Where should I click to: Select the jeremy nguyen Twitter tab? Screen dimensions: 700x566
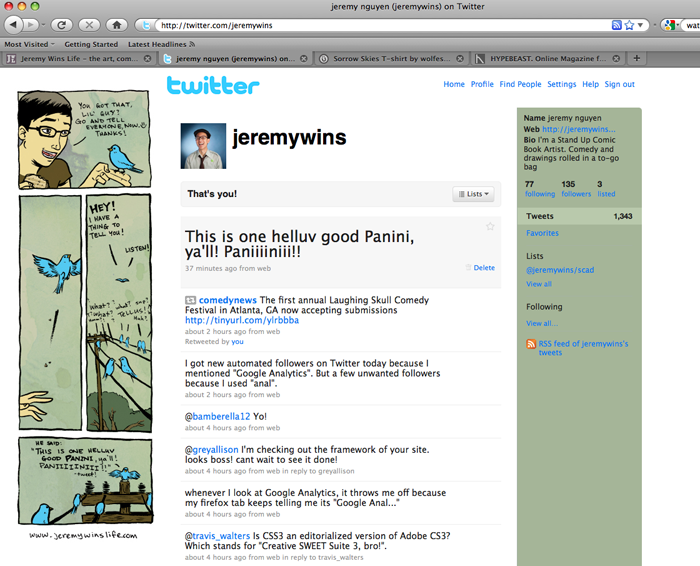pyautogui.click(x=235, y=58)
